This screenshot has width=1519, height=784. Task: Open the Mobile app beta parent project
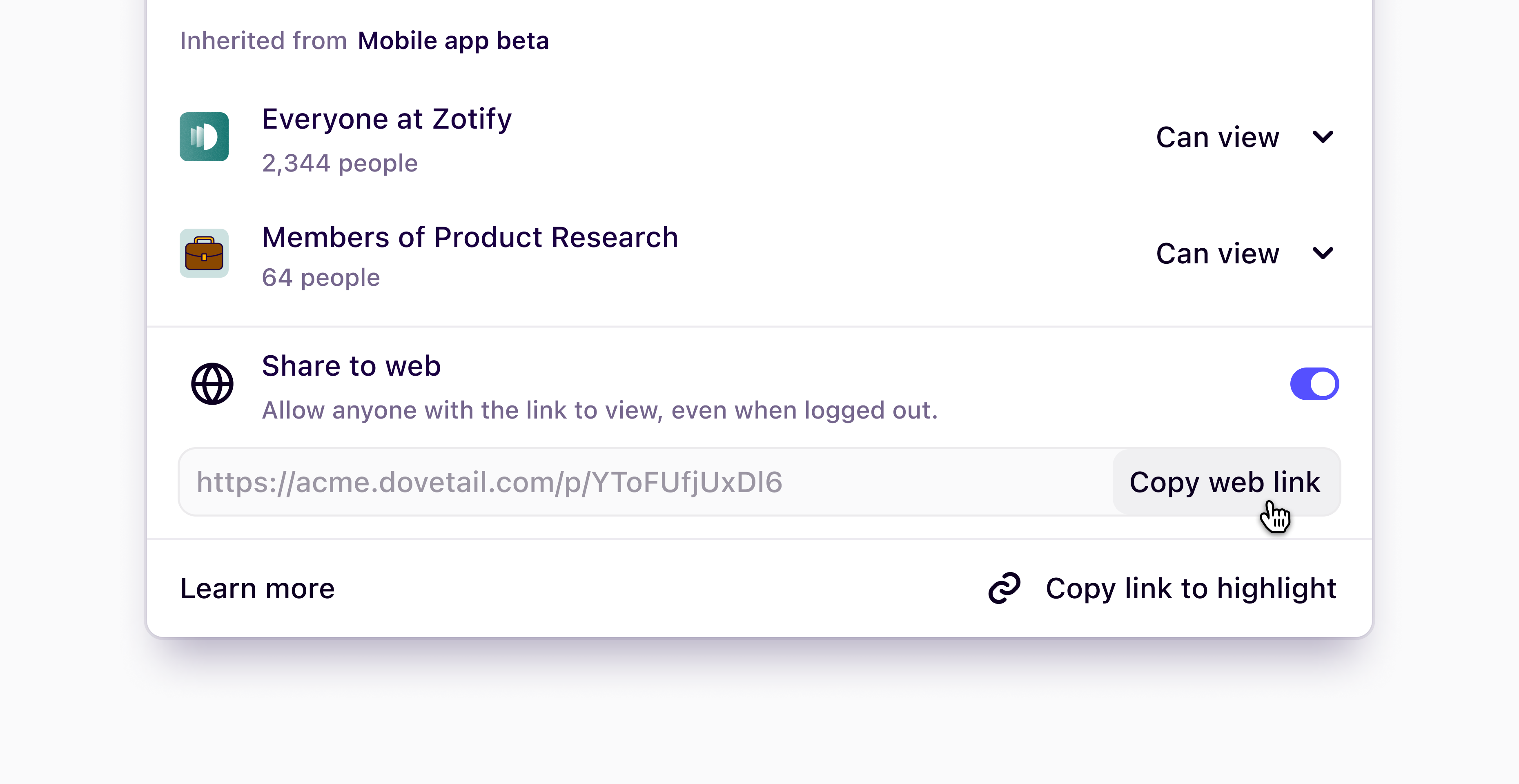pyautogui.click(x=453, y=41)
